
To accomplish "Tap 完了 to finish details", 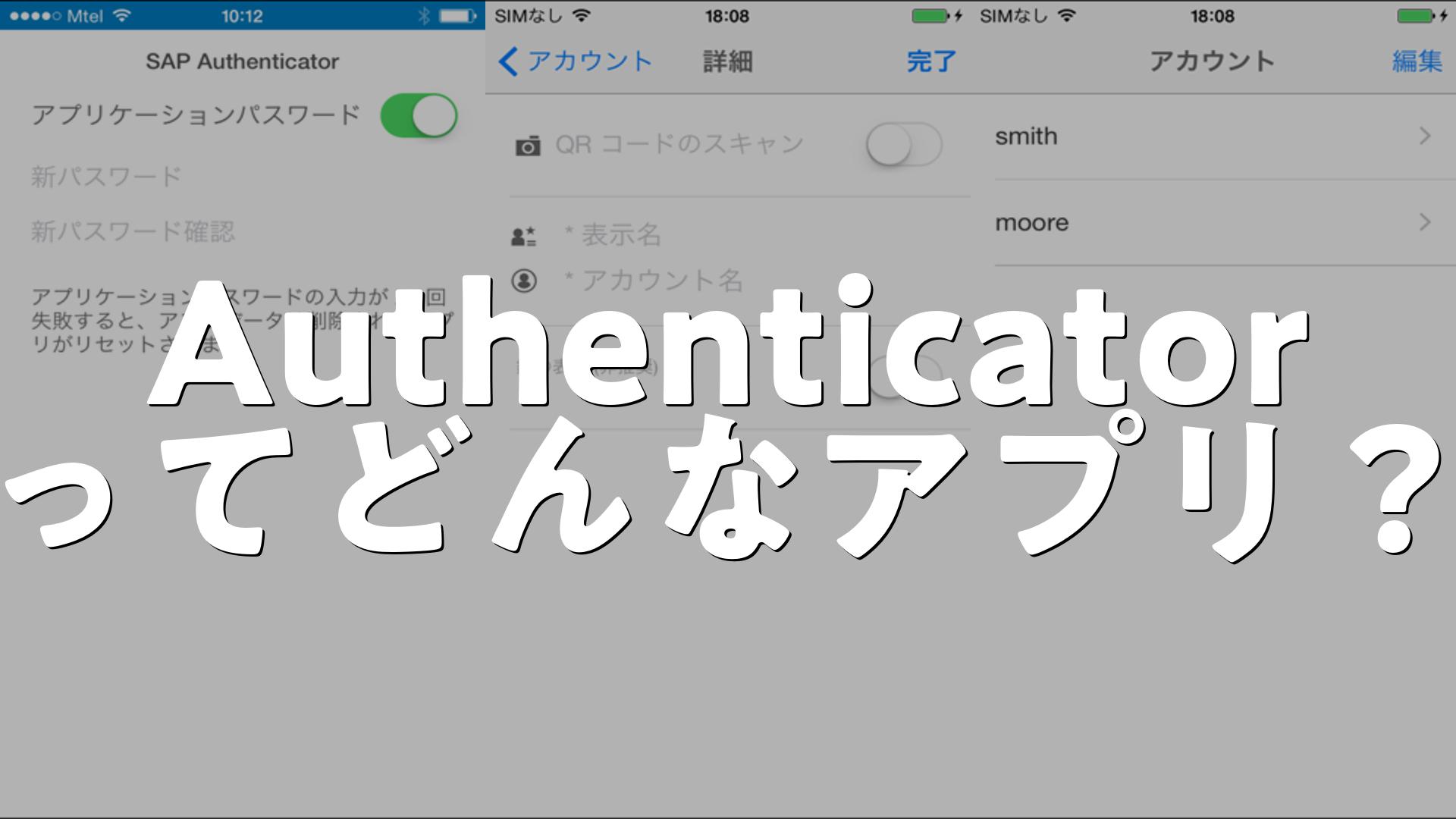I will [x=931, y=61].
